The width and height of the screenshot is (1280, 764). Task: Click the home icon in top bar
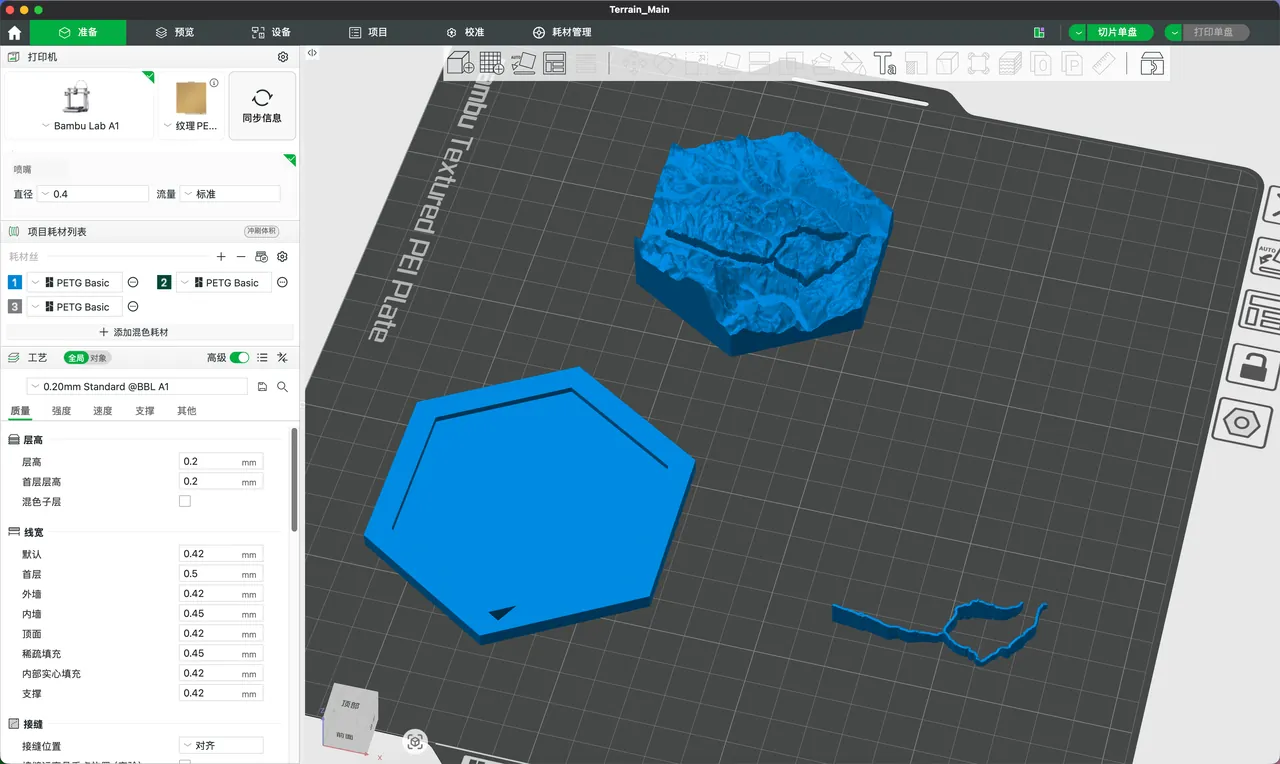pyautogui.click(x=14, y=32)
